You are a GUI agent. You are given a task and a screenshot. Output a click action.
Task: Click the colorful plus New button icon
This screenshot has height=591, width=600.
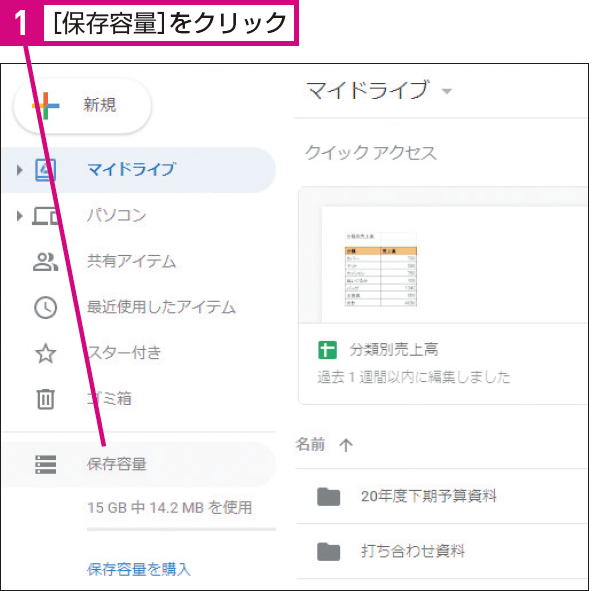(x=46, y=106)
